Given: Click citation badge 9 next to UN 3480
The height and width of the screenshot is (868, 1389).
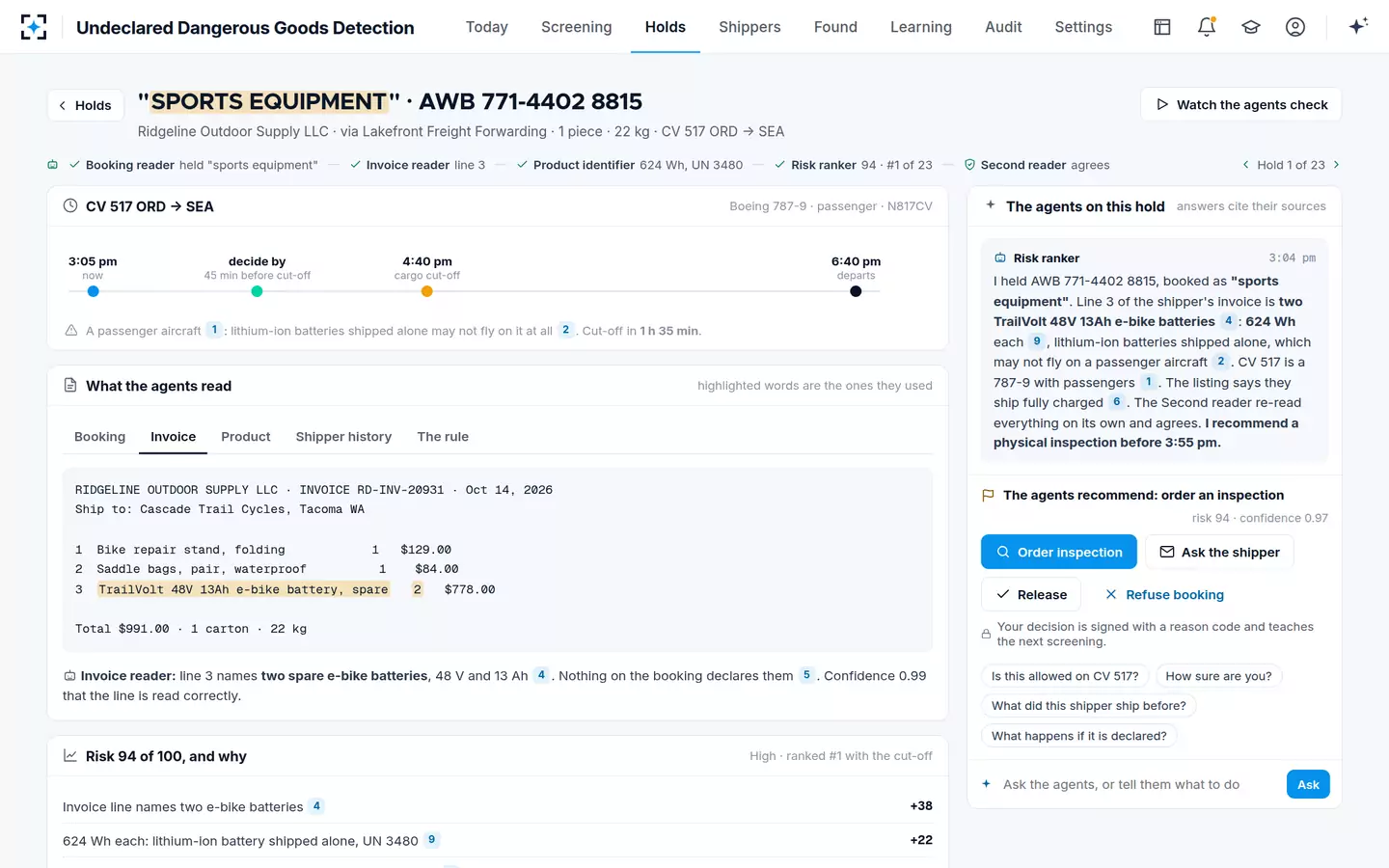Looking at the screenshot, I should click(431, 840).
